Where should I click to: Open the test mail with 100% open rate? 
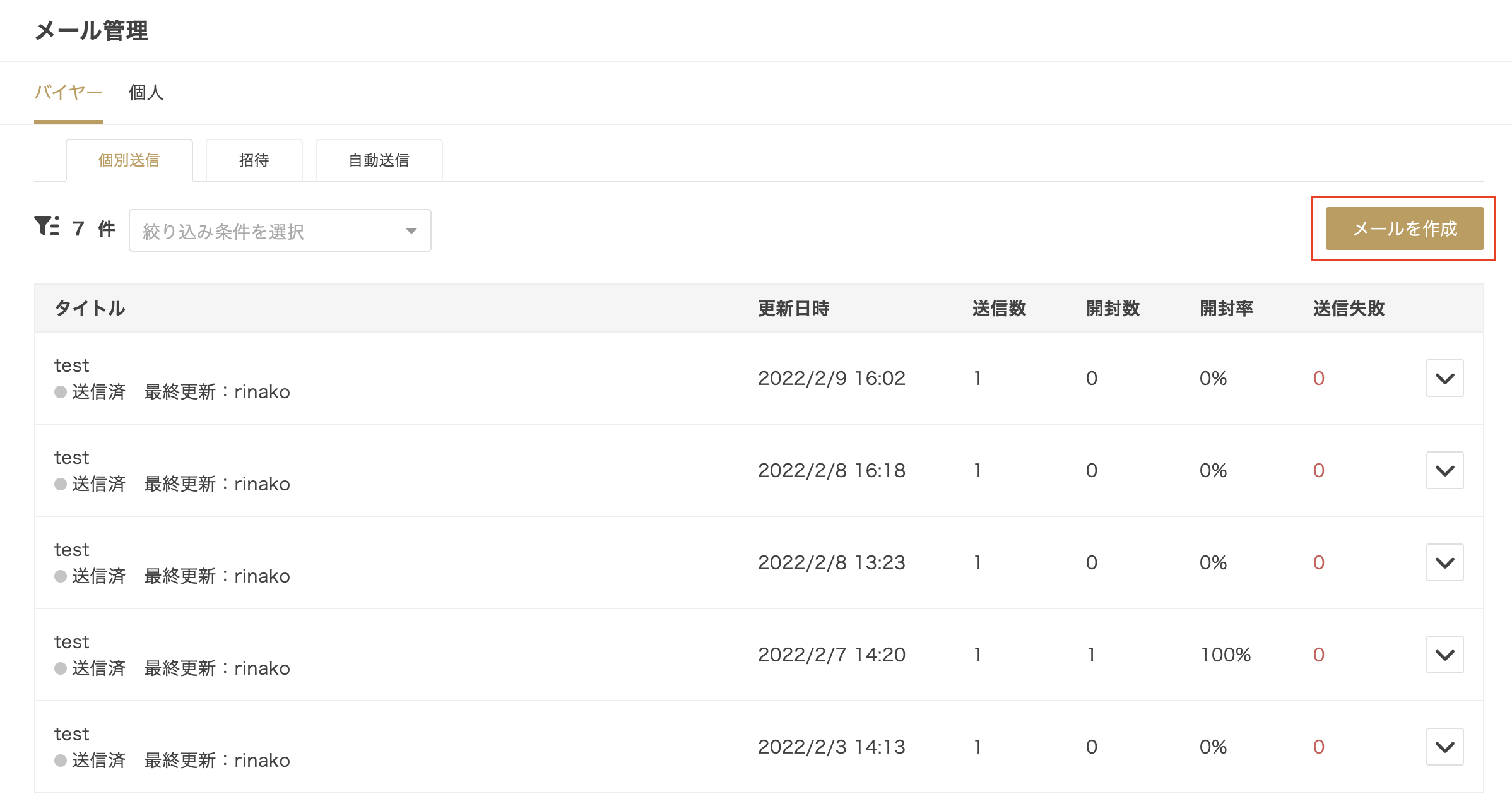(71, 642)
